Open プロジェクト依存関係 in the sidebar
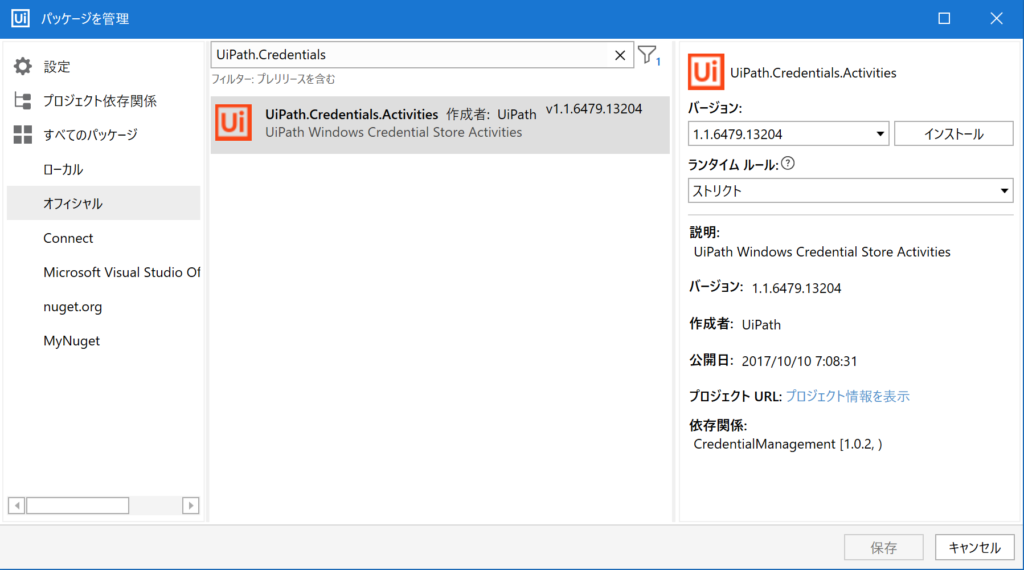Screen dimensions: 1024x570 [x=100, y=101]
